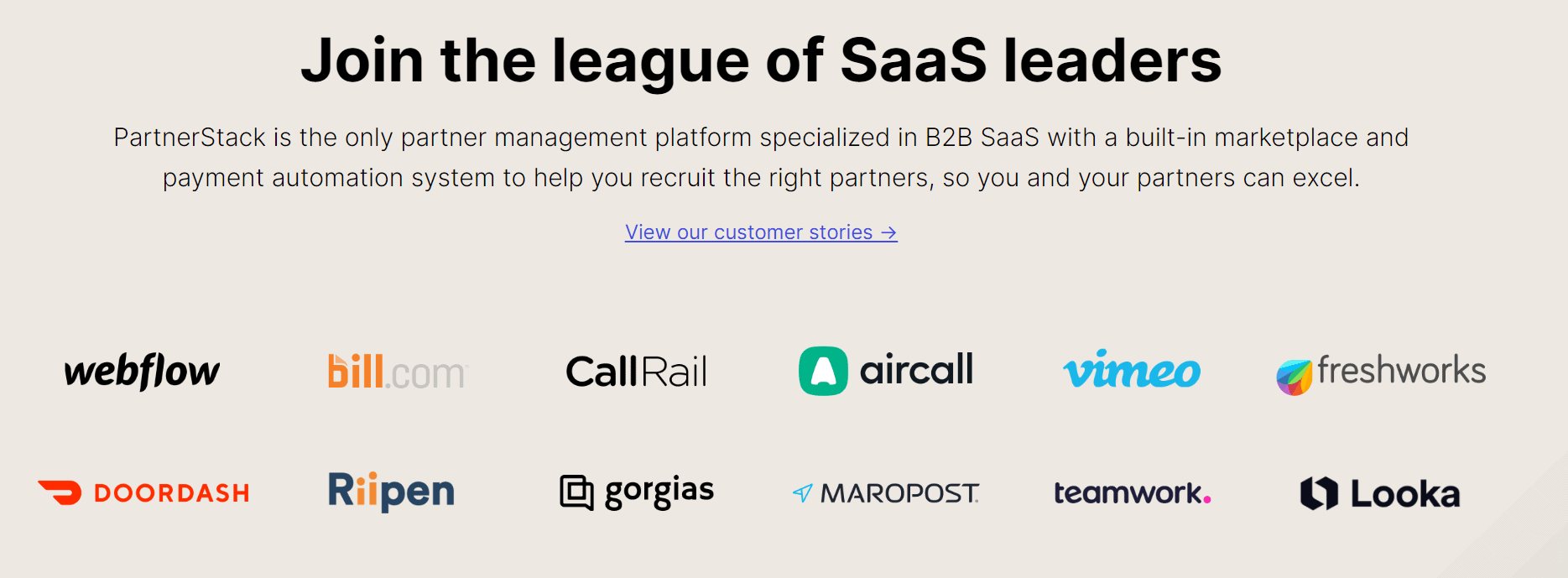
Task: Click the aircall wordmark text
Action: [x=916, y=370]
